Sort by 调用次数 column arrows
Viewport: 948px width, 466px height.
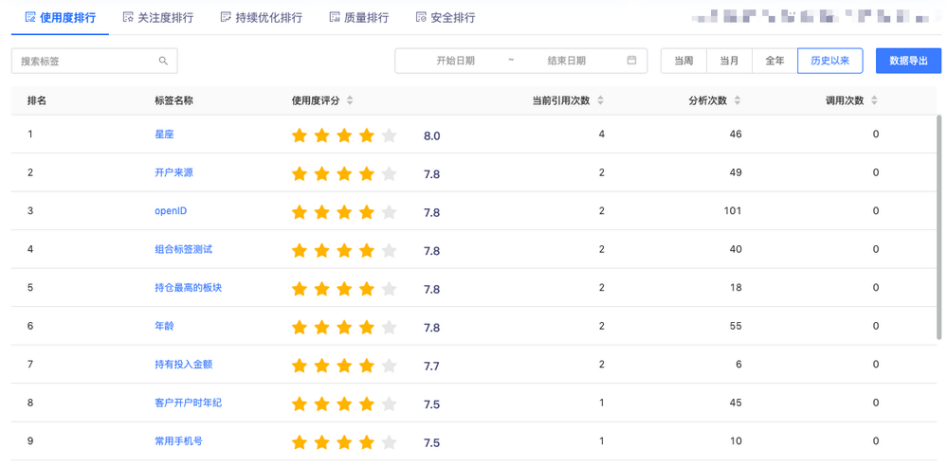point(874,100)
